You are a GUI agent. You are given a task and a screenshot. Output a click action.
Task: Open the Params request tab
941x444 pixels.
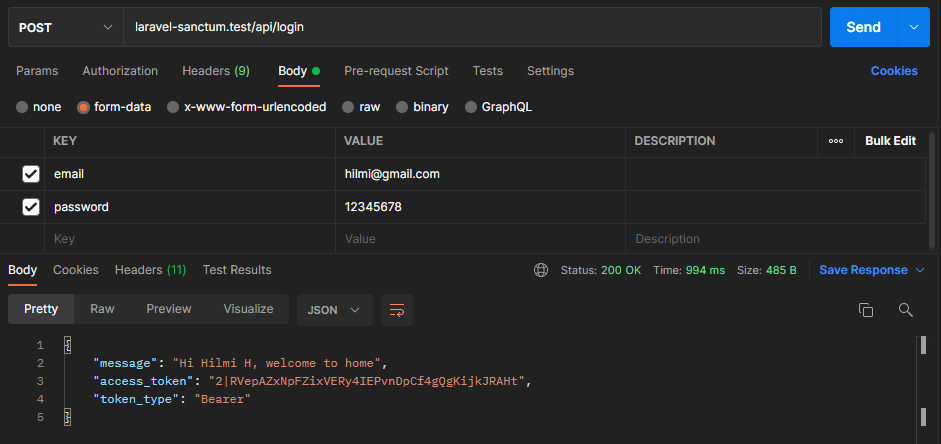pos(37,71)
